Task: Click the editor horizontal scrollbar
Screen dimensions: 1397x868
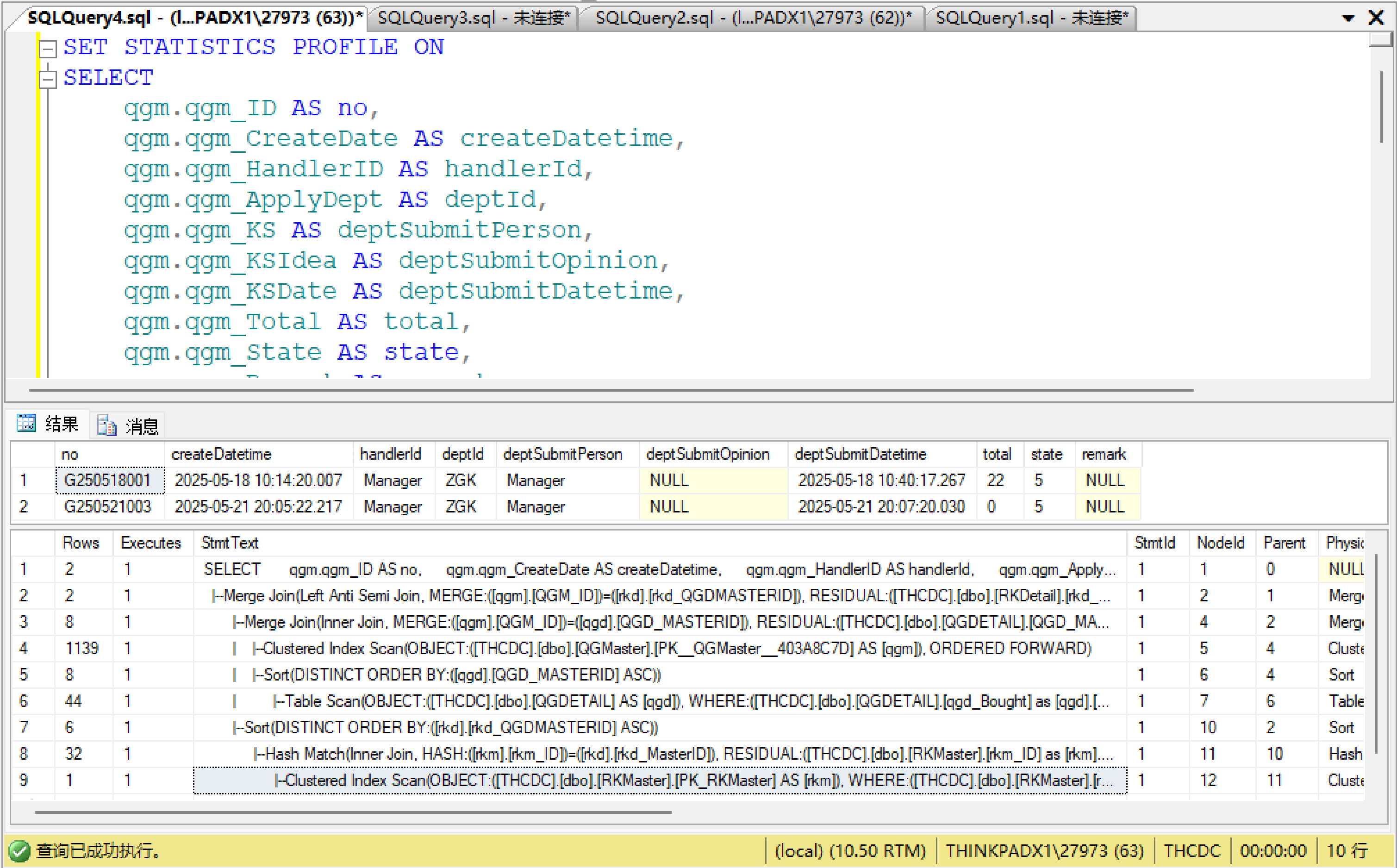Action: point(611,390)
